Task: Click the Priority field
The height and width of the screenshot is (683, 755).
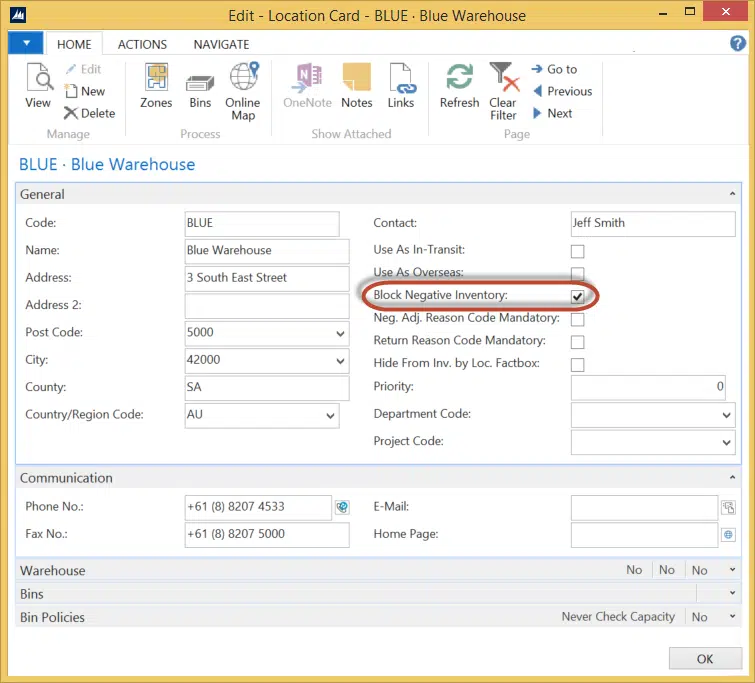Action: (x=648, y=388)
